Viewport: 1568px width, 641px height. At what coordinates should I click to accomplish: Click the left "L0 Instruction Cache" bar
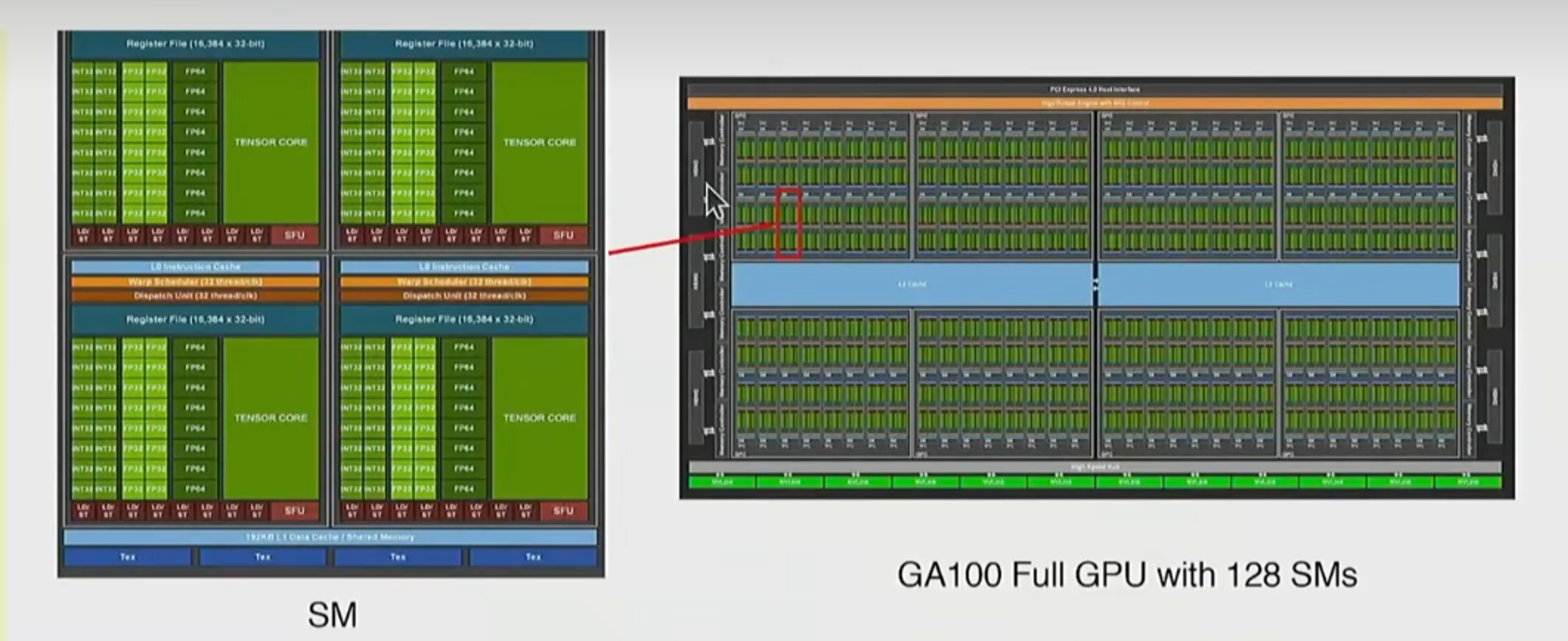[x=196, y=267]
